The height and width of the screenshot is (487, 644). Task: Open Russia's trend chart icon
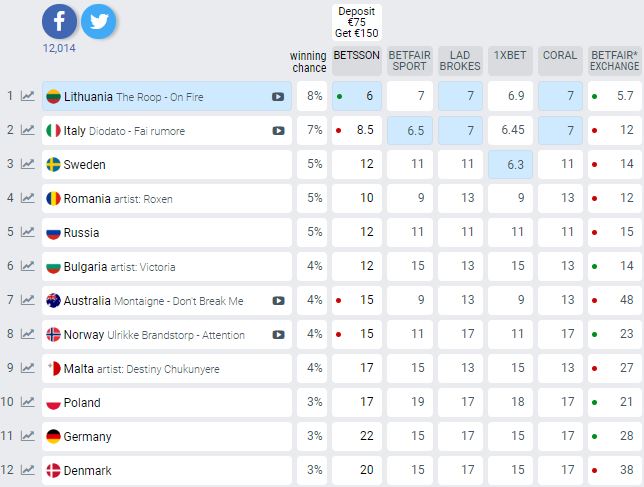coord(27,233)
